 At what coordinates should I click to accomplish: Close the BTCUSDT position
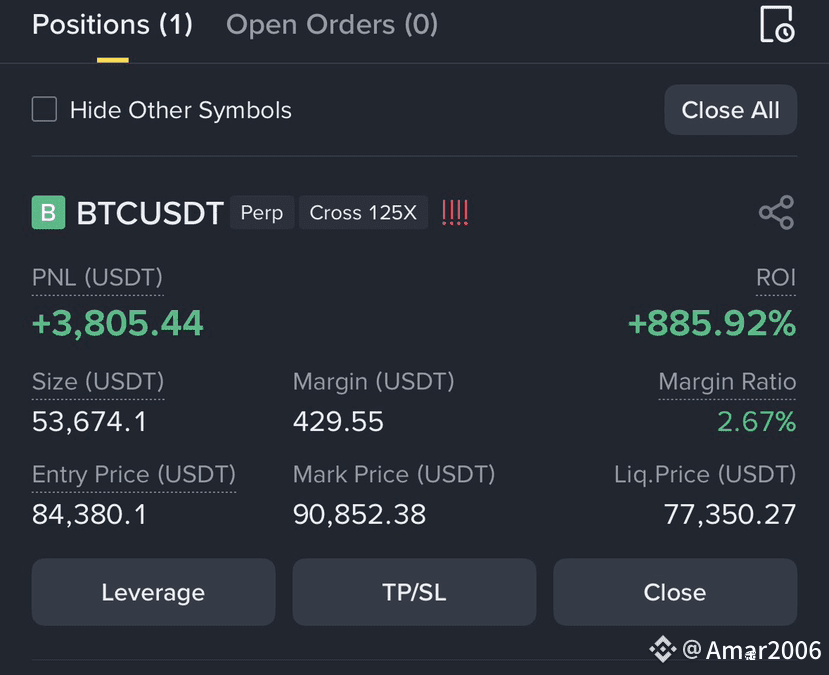pyautogui.click(x=675, y=592)
